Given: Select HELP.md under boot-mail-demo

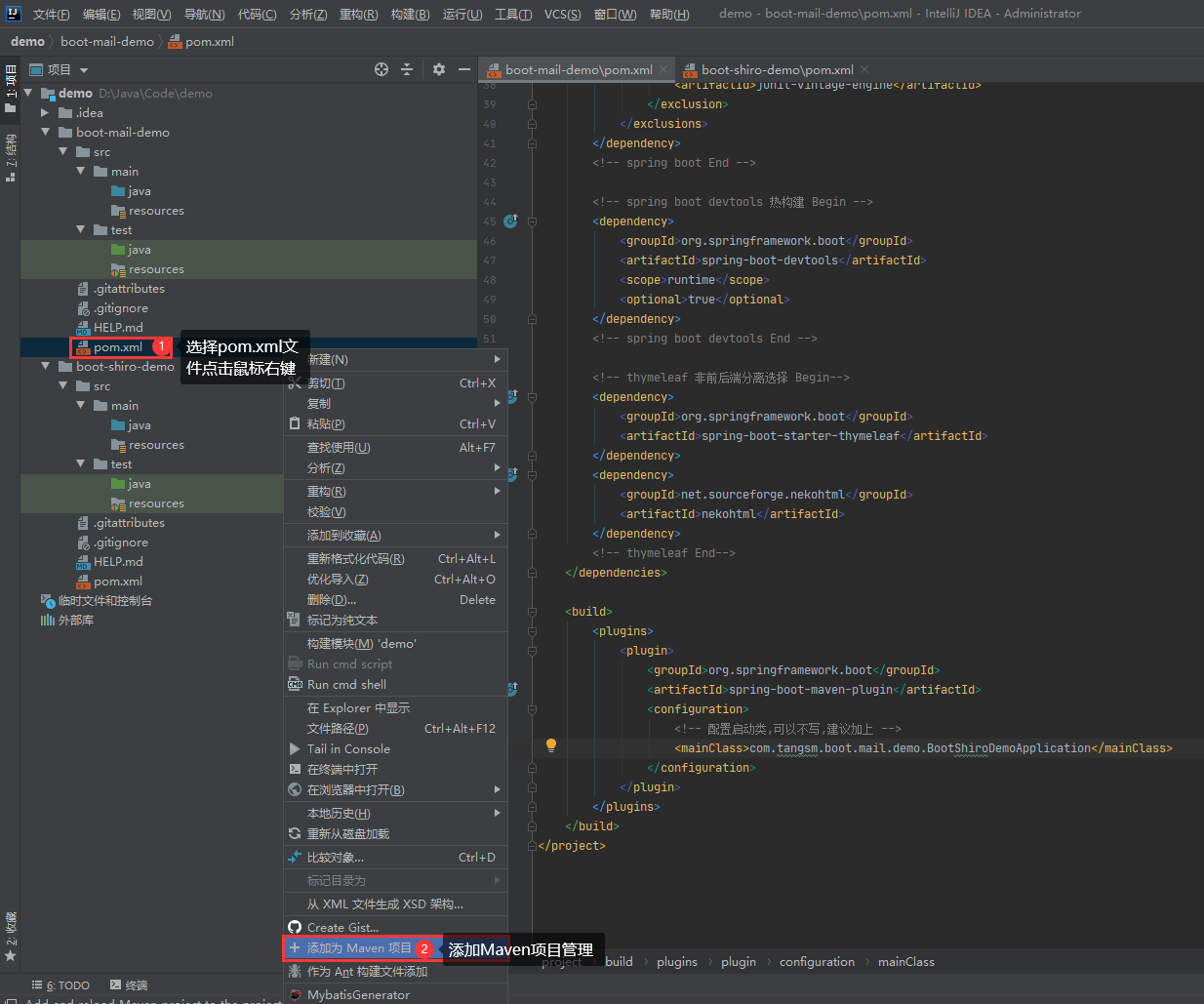Looking at the screenshot, I should click(118, 327).
